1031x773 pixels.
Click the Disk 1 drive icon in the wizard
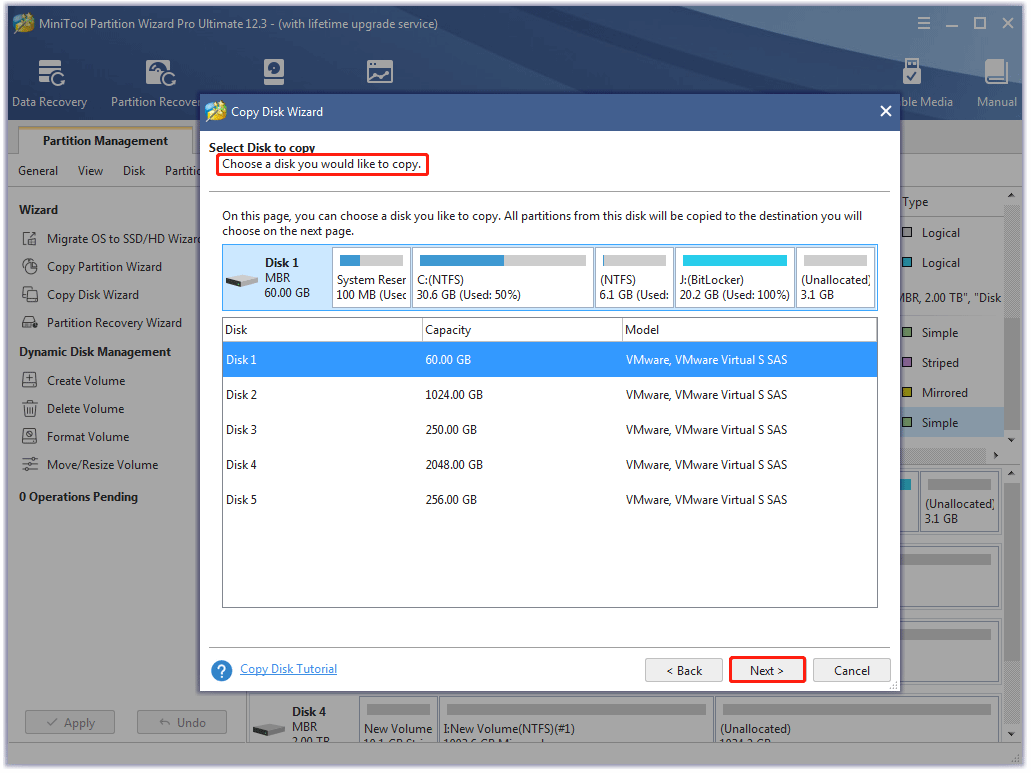coord(241,281)
